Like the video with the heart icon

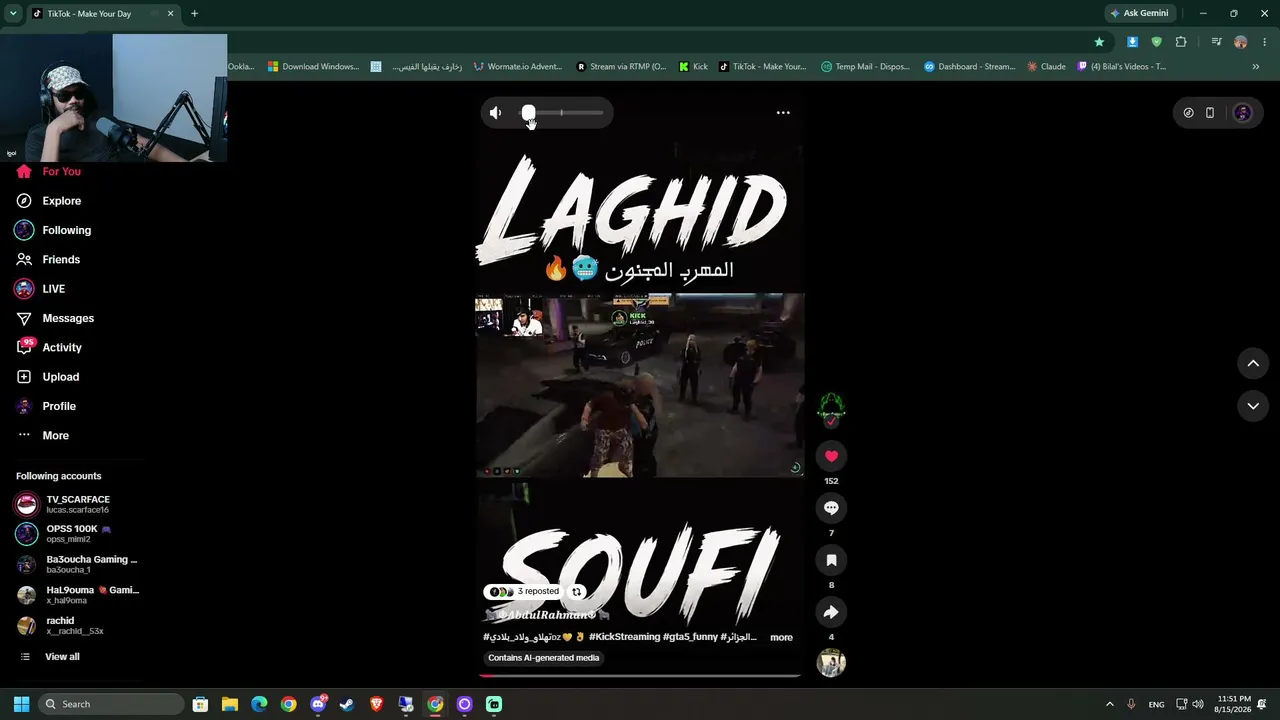point(831,456)
